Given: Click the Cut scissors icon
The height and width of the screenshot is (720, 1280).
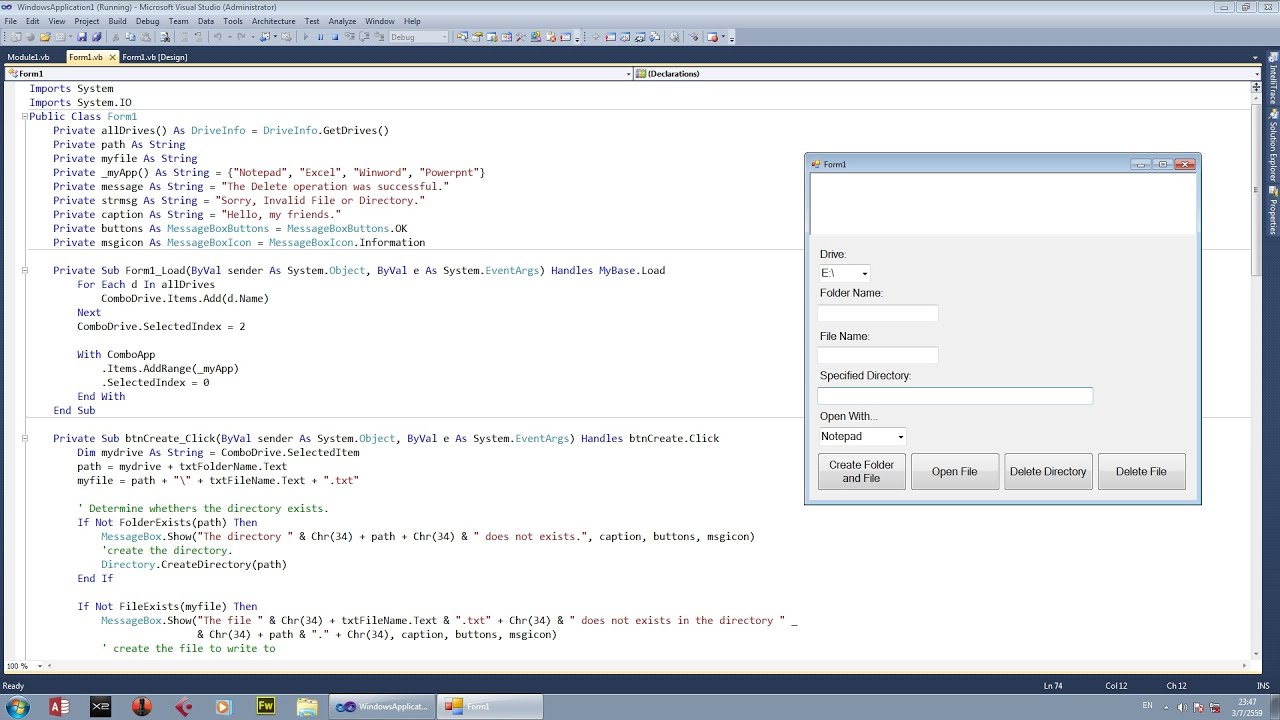Looking at the screenshot, I should [117, 37].
